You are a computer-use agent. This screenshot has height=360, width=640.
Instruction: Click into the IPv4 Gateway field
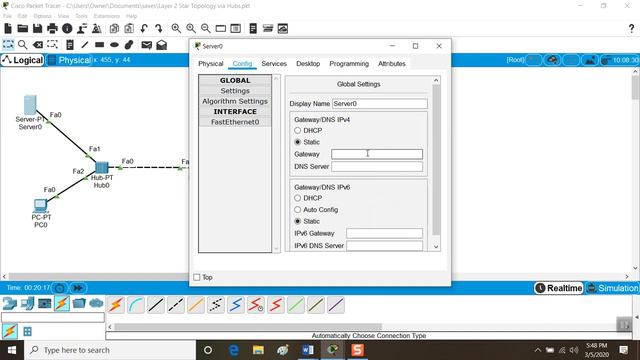[377, 154]
